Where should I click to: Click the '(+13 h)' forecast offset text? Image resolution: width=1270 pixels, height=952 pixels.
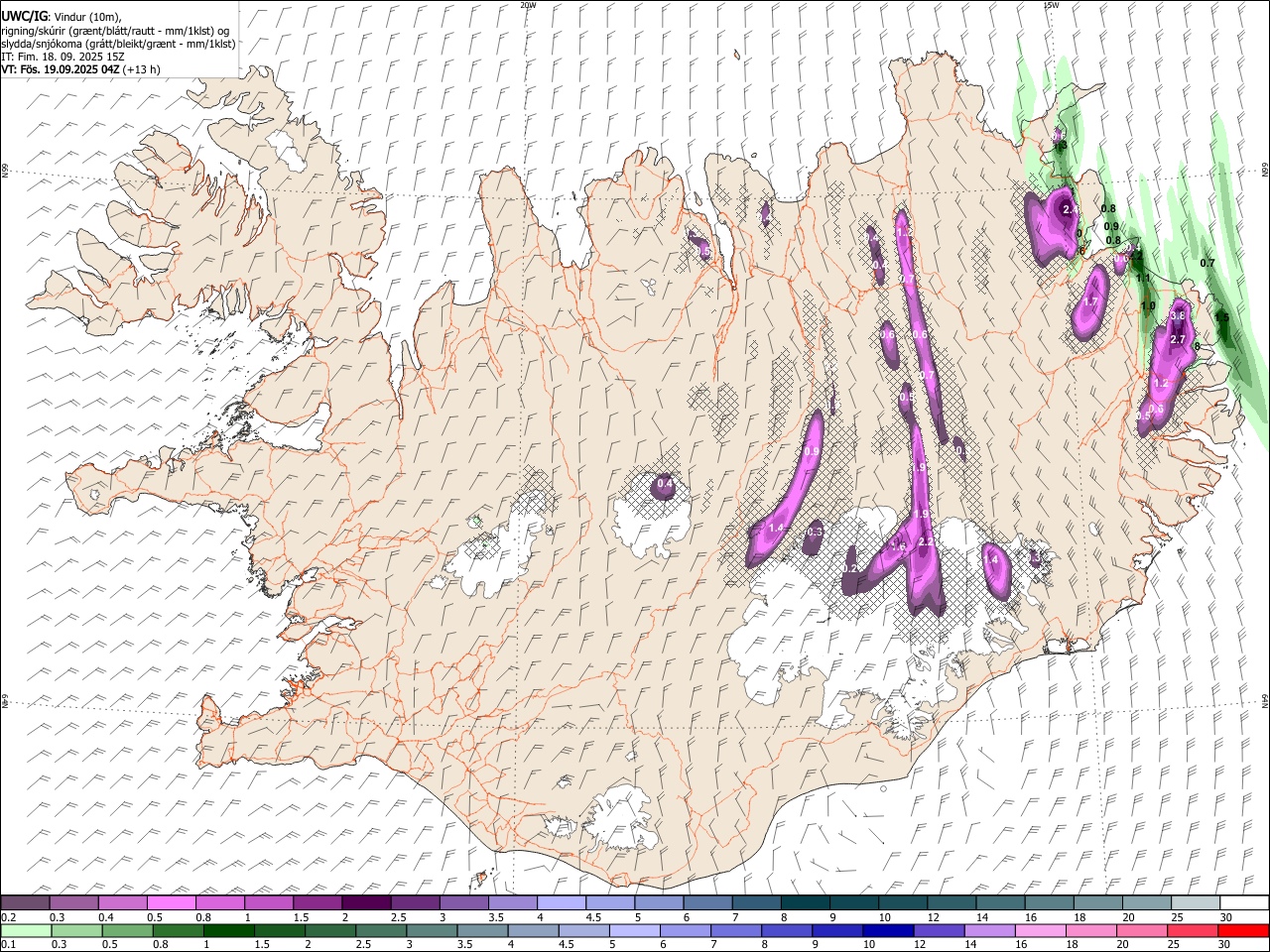[x=142, y=69]
